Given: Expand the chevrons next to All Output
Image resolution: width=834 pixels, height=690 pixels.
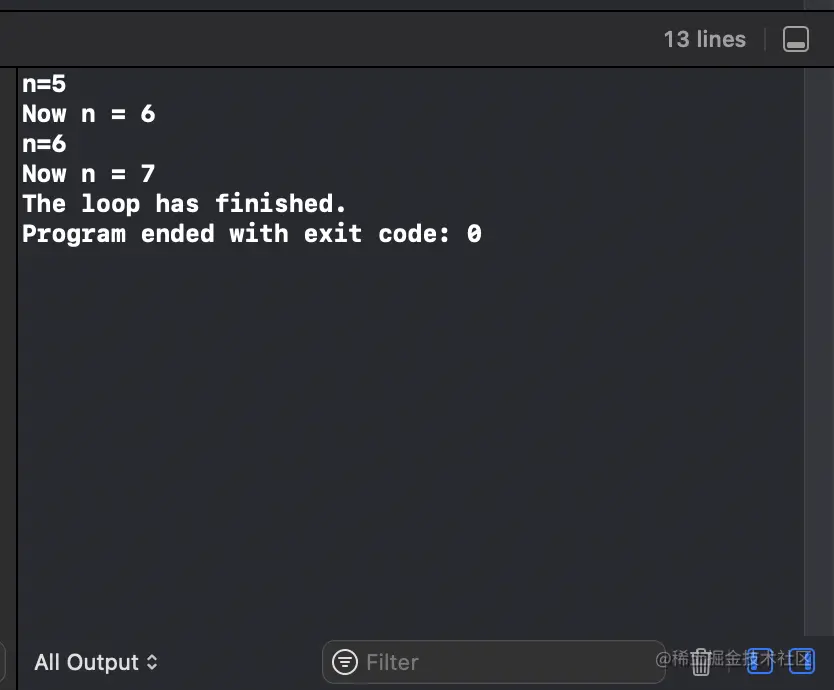Looking at the screenshot, I should click(x=152, y=662).
